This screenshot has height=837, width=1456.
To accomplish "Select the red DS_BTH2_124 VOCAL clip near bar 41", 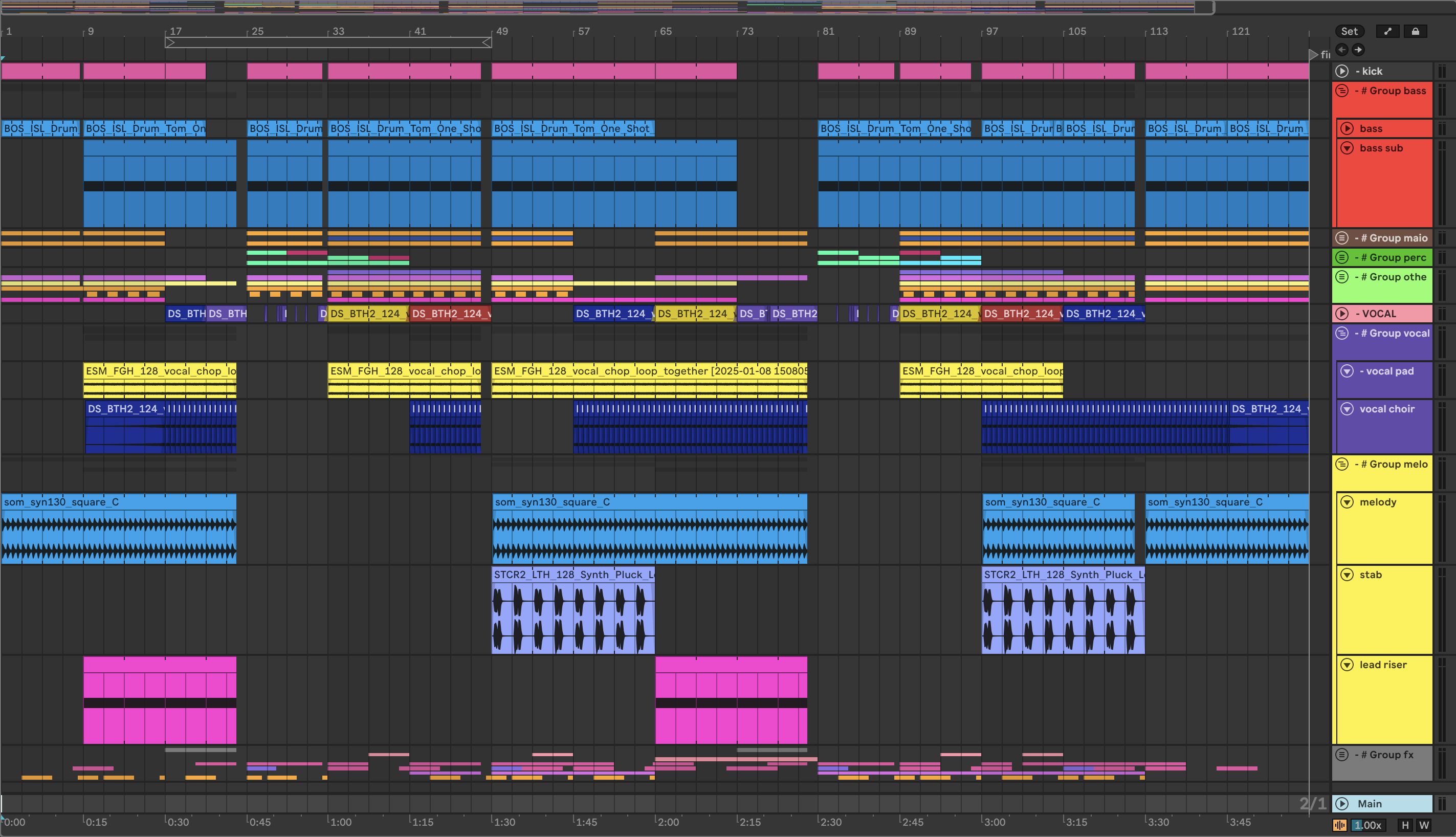I will click(451, 314).
